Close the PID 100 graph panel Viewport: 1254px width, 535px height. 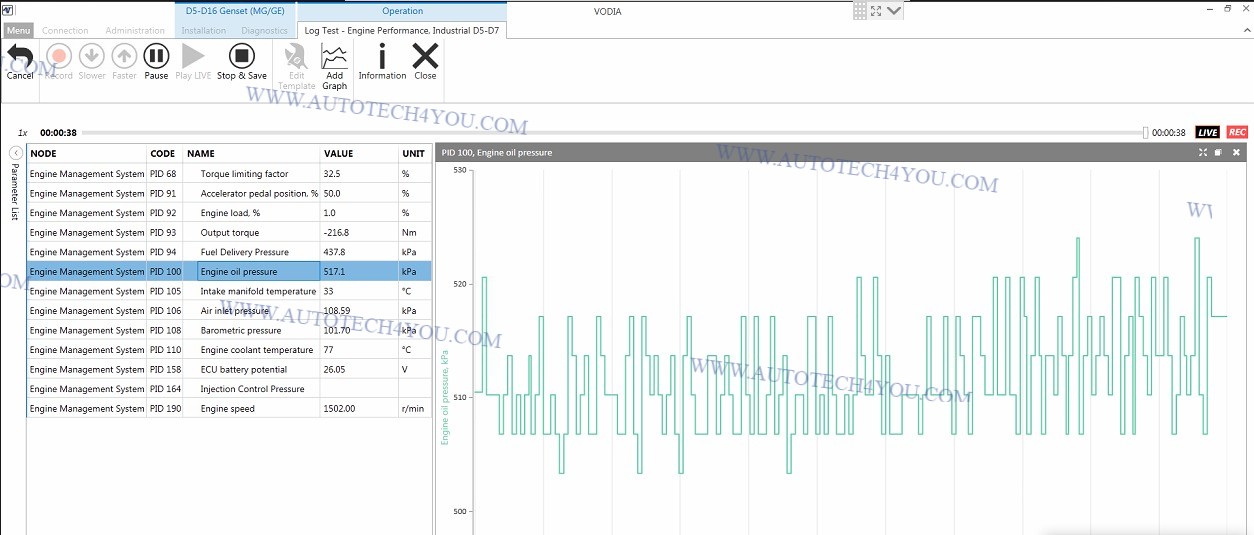1236,153
